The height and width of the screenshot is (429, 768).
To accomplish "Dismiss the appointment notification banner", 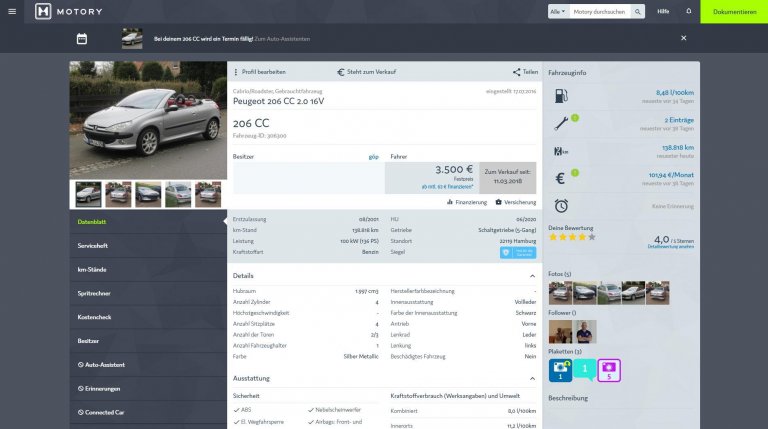I will click(684, 38).
